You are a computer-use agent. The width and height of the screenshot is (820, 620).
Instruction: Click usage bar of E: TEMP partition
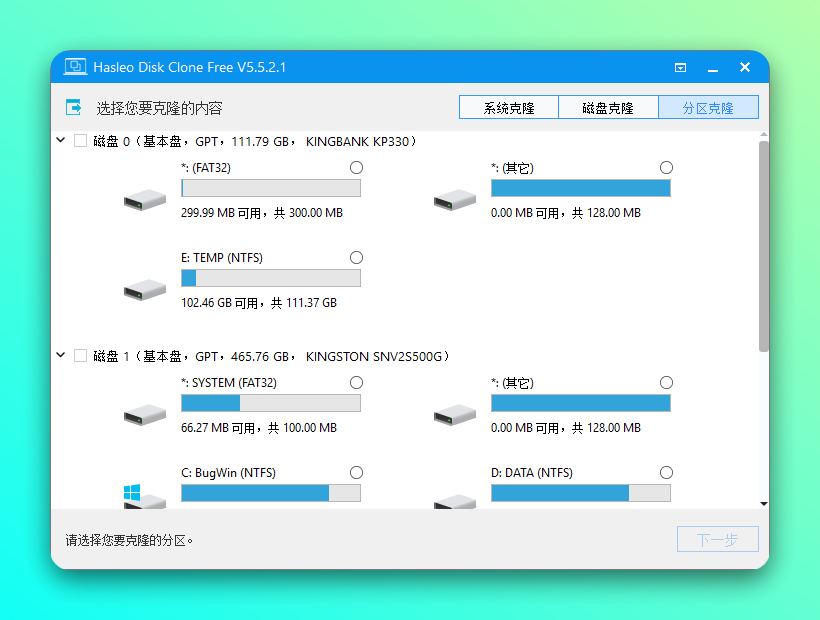point(271,278)
